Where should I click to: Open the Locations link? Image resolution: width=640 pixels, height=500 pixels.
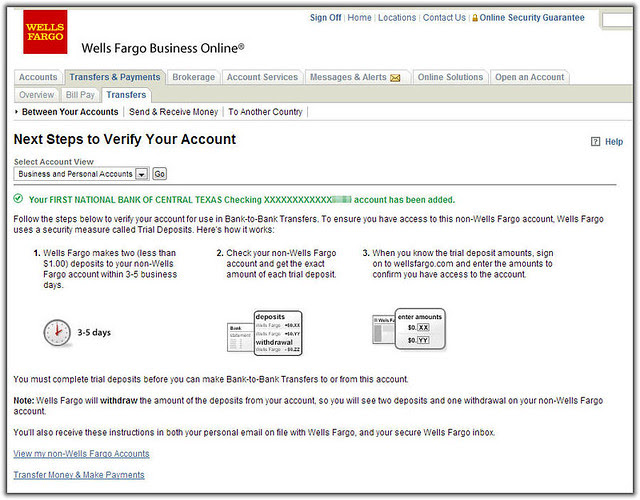[397, 18]
